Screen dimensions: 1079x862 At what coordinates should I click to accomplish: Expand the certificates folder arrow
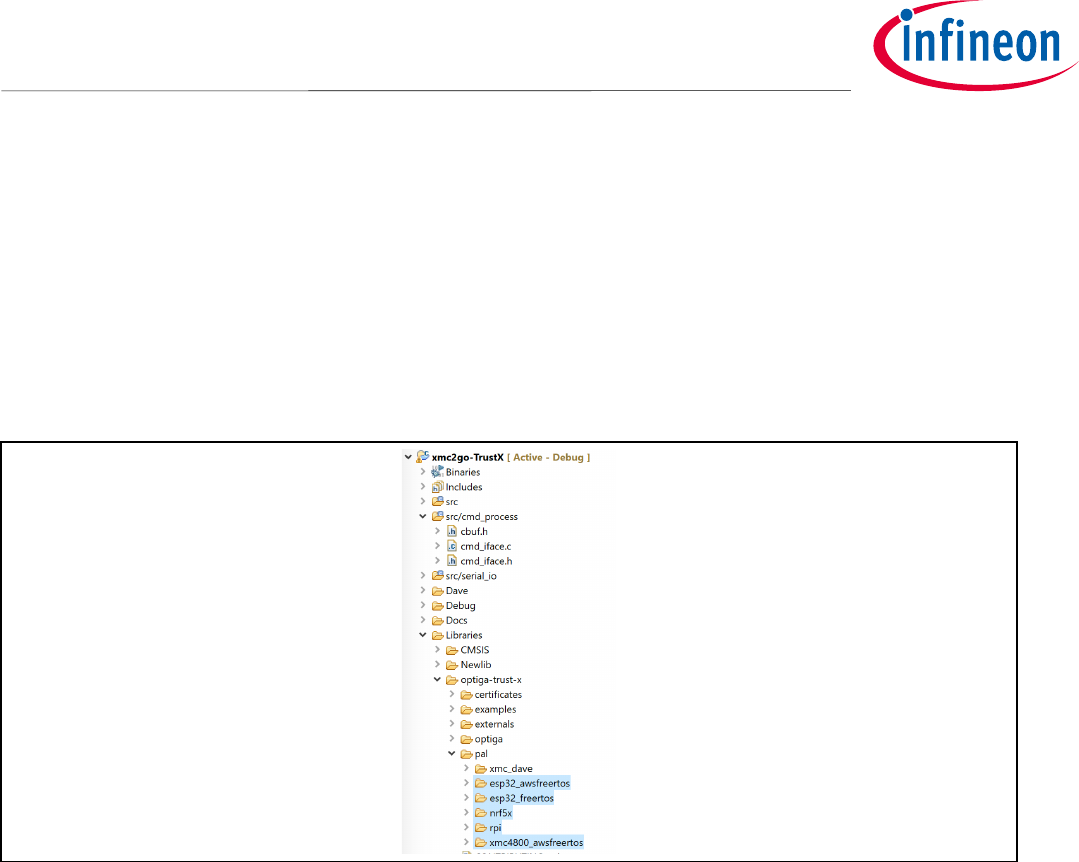[451, 694]
